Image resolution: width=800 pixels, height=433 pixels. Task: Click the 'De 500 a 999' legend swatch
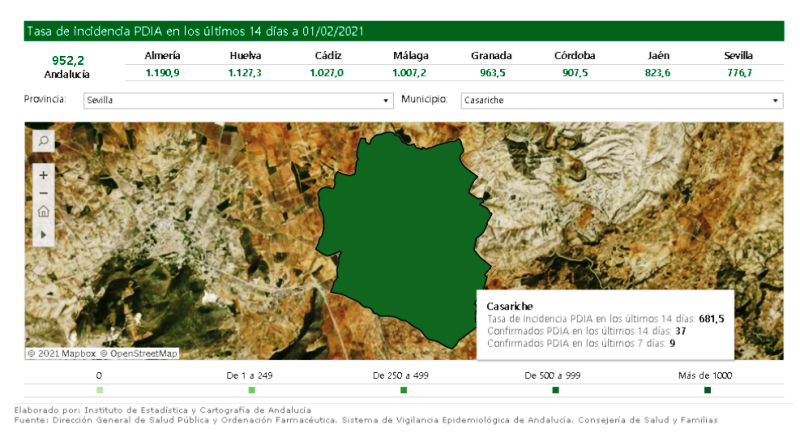point(556,390)
